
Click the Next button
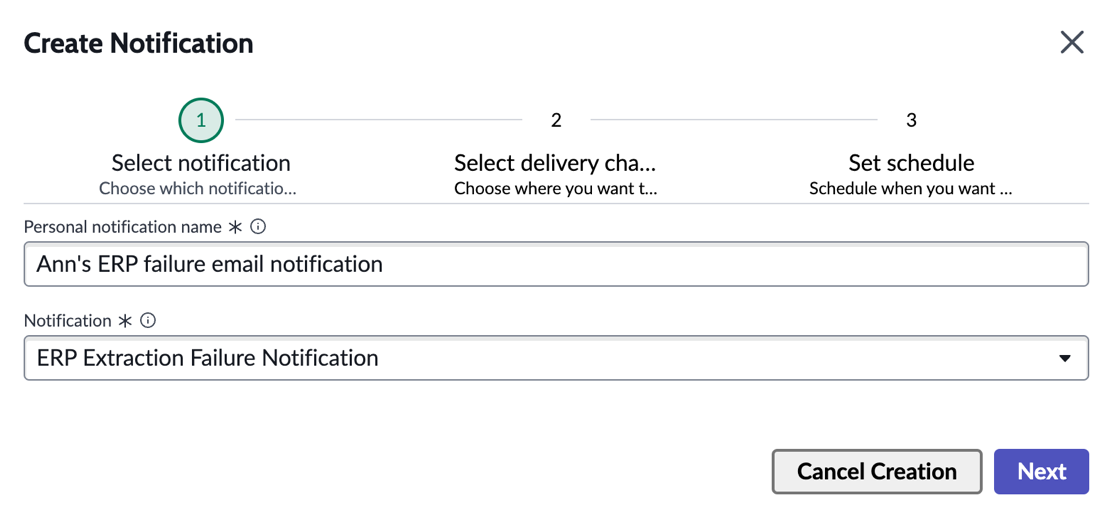point(1041,471)
